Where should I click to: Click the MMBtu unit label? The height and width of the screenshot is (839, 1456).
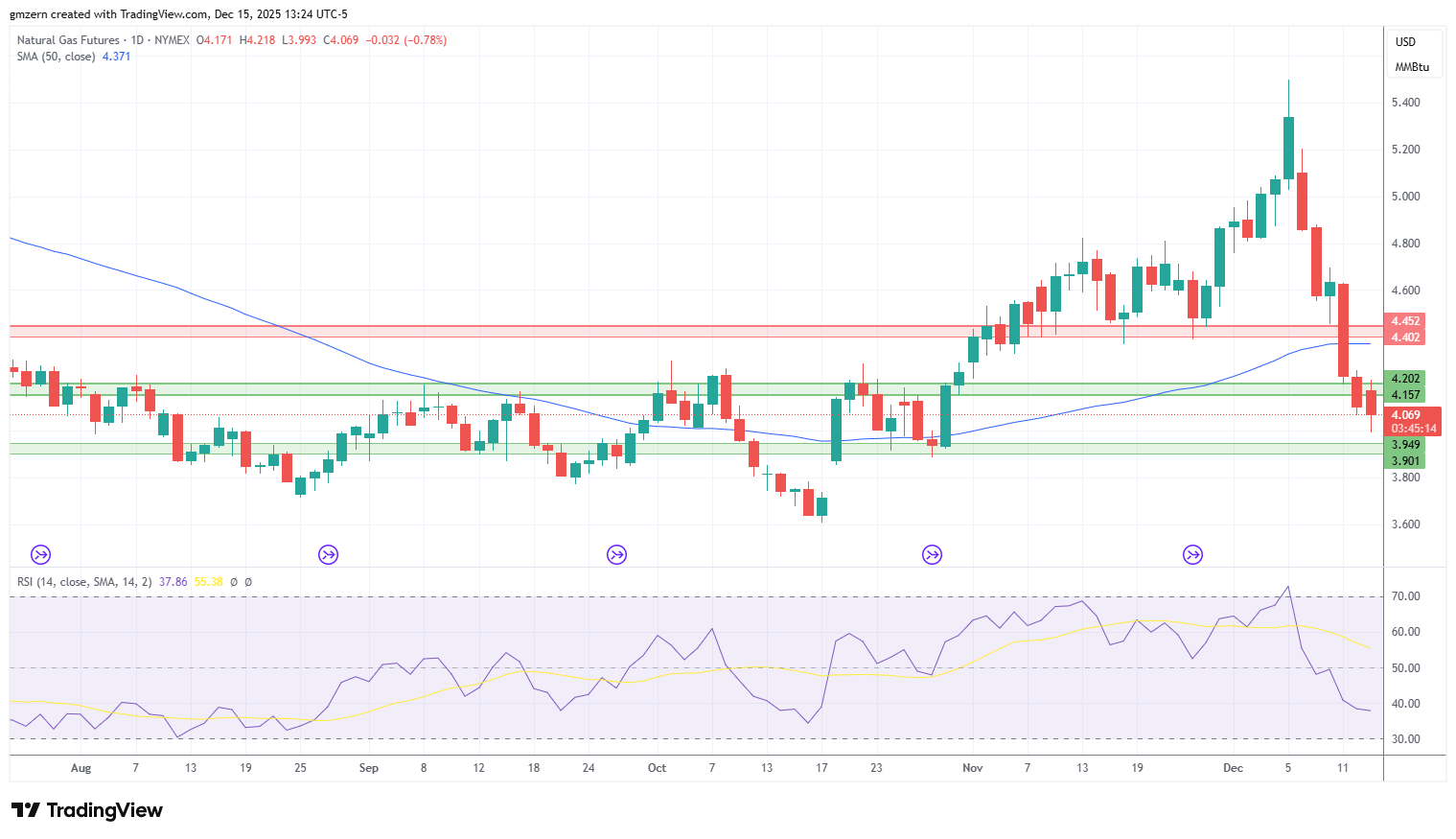(x=1412, y=67)
